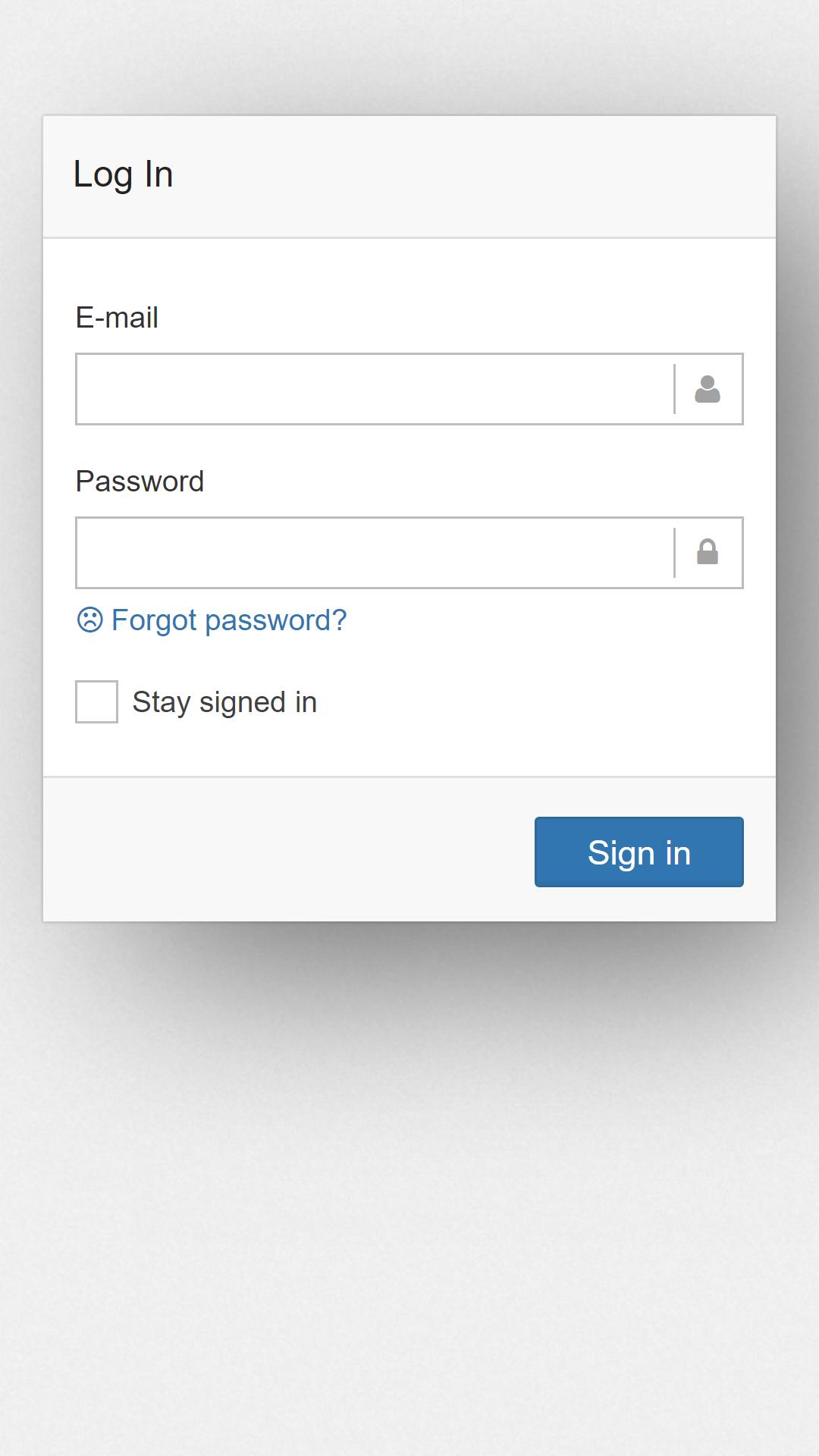Click the vertical divider beside the user icon
Screen dimensions: 819x1456
[x=674, y=389]
